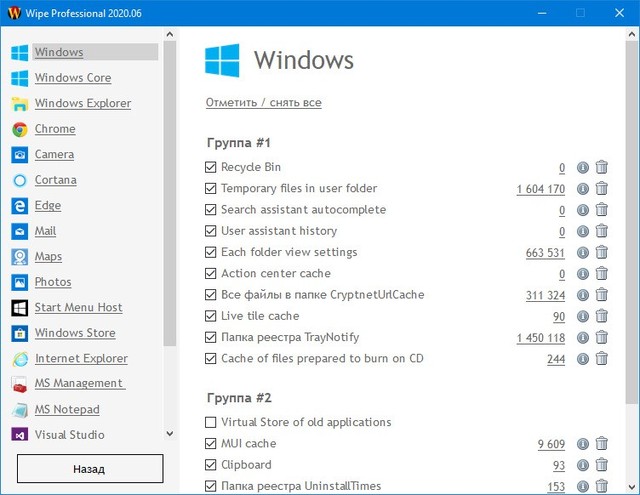The image size is (640, 495).
Task: Click the trash icon for Recycle Bin row
Action: [602, 168]
